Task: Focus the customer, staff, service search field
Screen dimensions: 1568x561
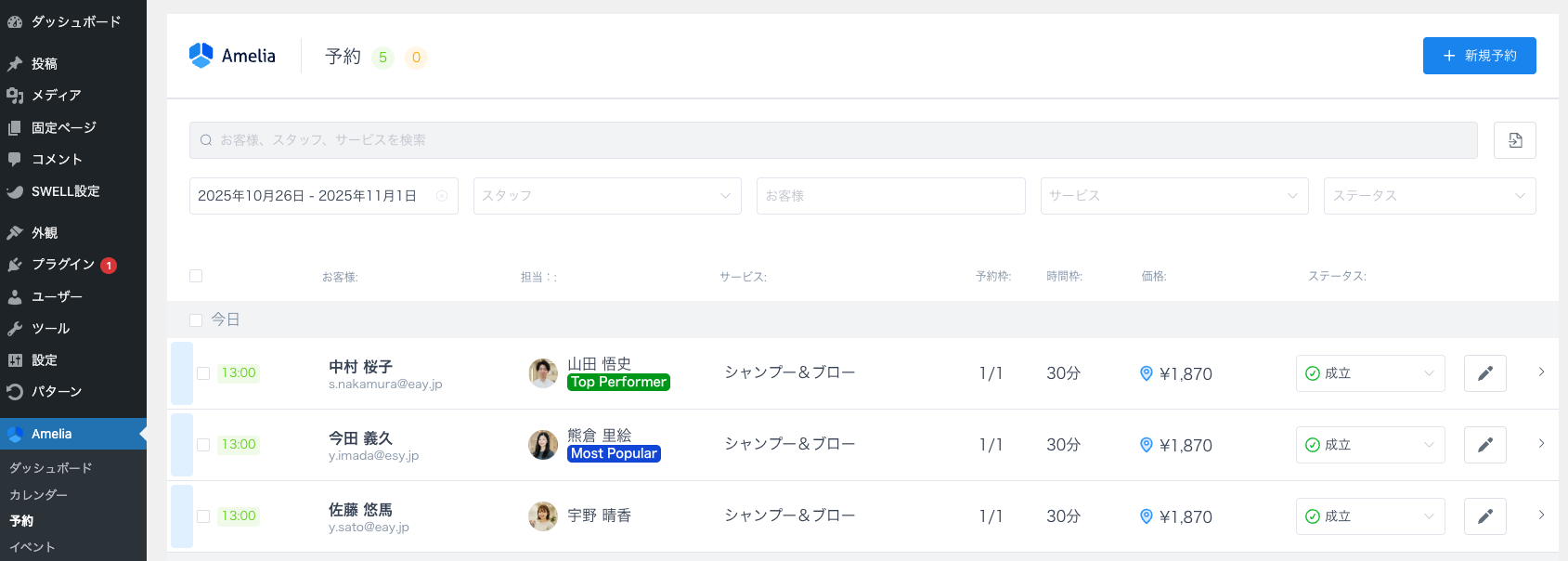Action: click(x=833, y=140)
